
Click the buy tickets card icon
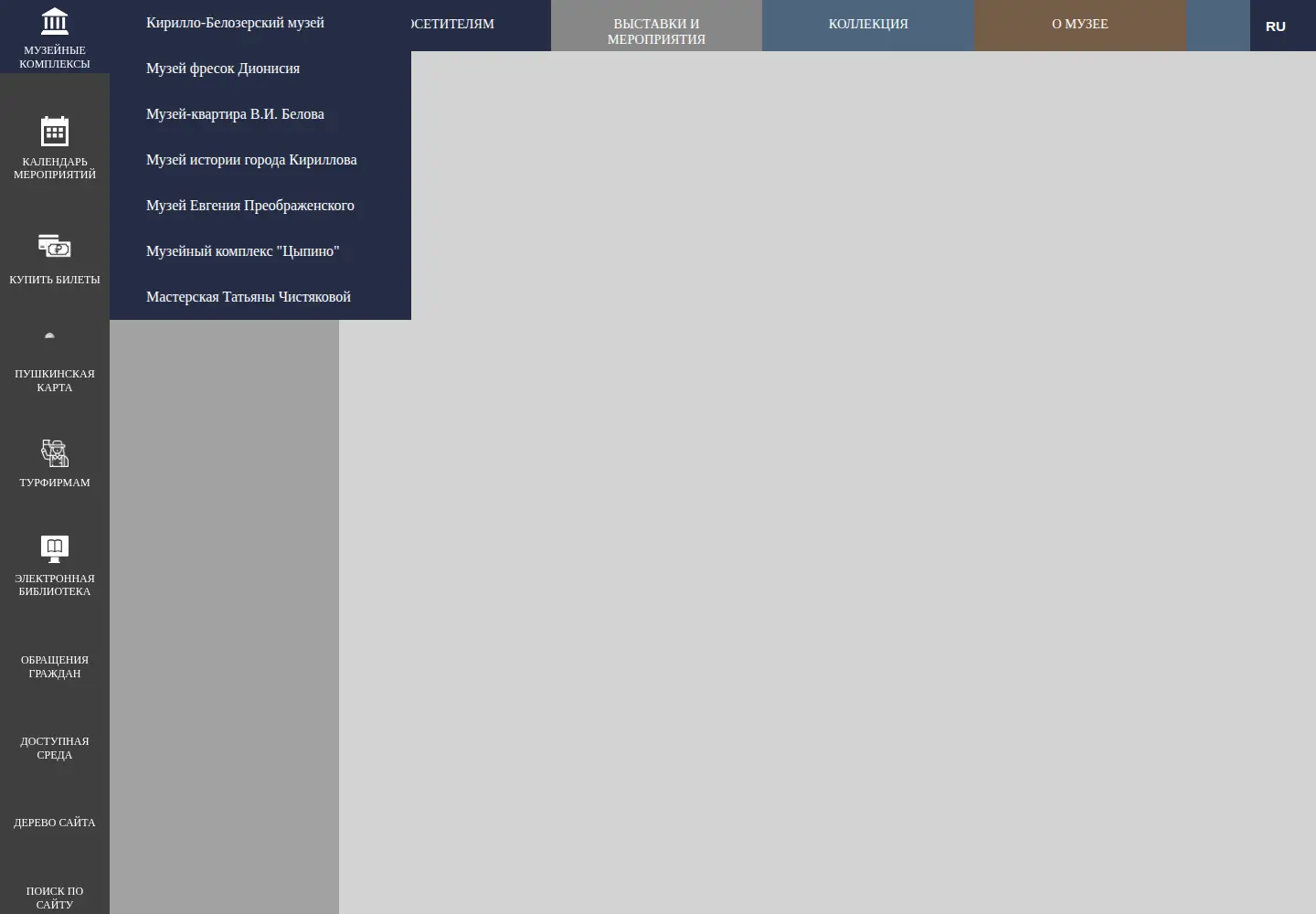tap(55, 246)
